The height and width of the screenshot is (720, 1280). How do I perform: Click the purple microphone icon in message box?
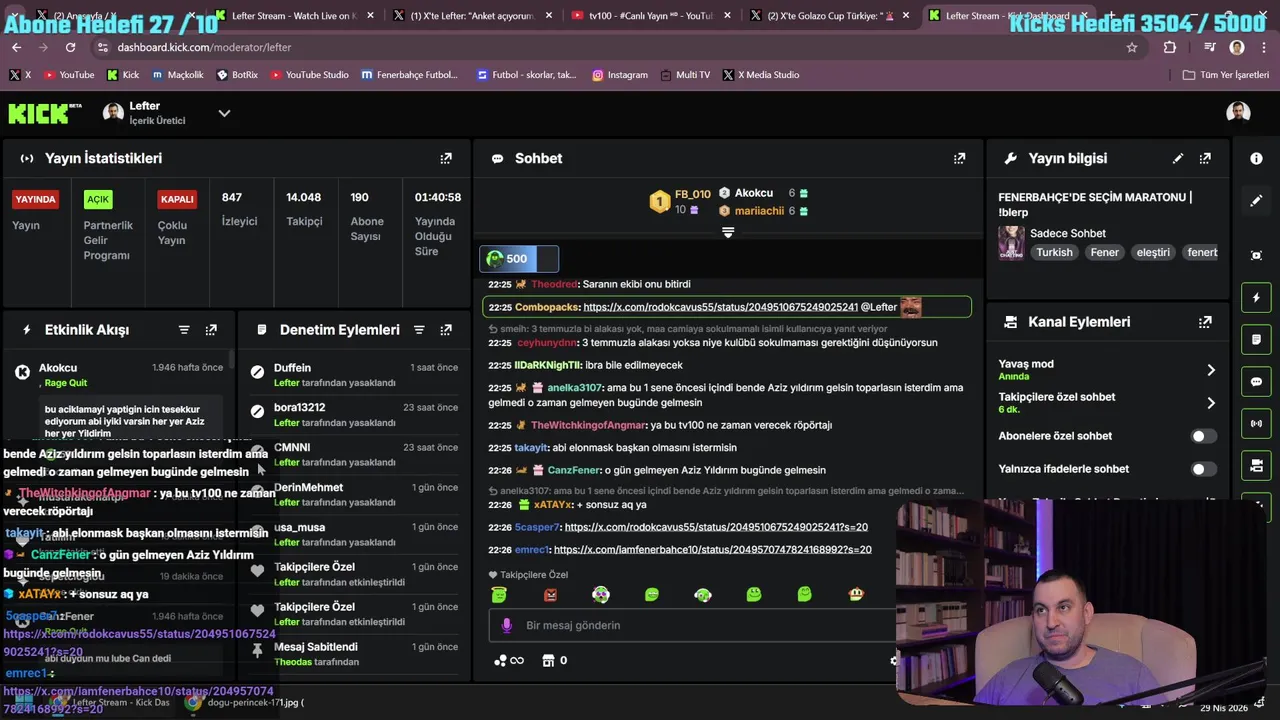click(506, 625)
